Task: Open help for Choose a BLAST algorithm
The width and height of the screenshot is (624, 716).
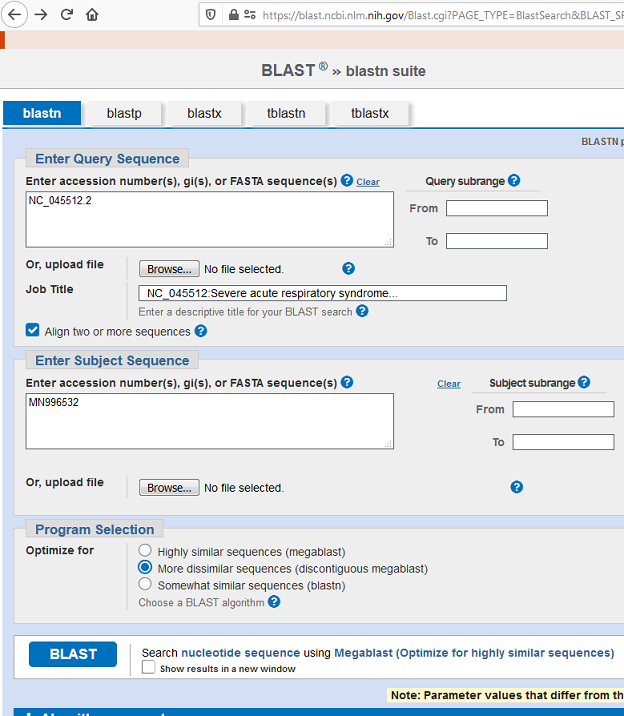Action: pyautogui.click(x=274, y=602)
